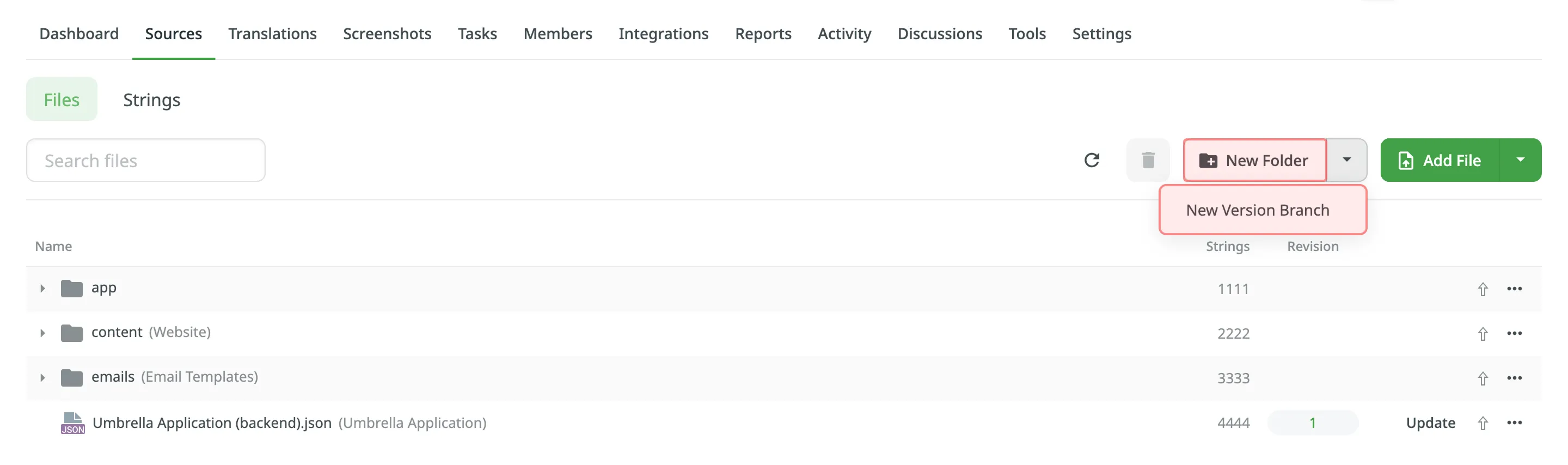Click the trash delete icon
Image resolution: width=1568 pixels, height=465 pixels.
pos(1147,160)
